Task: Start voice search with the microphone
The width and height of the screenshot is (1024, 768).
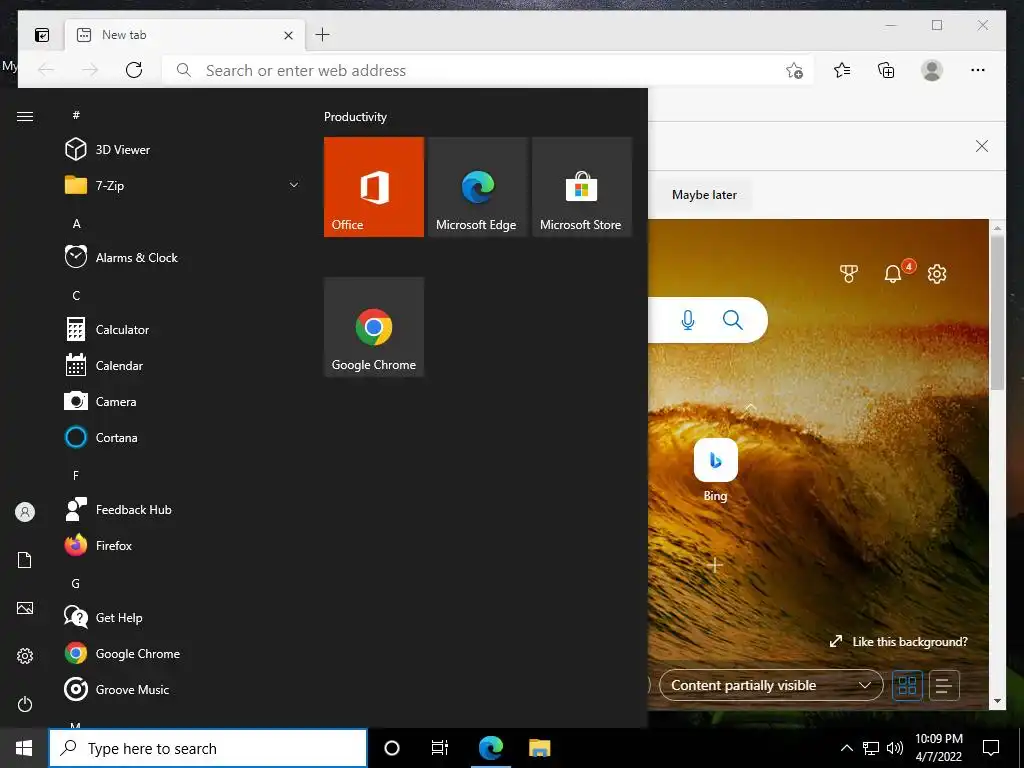Action: click(x=688, y=320)
